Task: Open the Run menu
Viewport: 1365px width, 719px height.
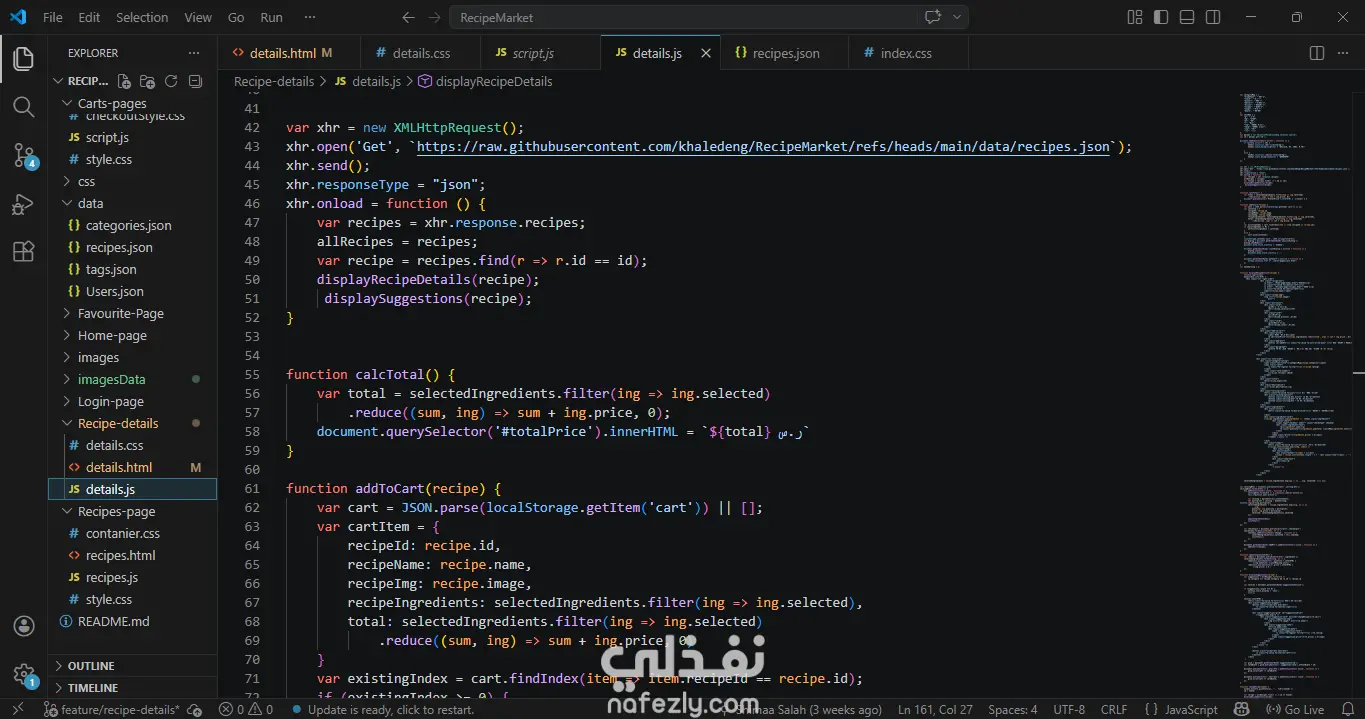Action: coord(271,17)
